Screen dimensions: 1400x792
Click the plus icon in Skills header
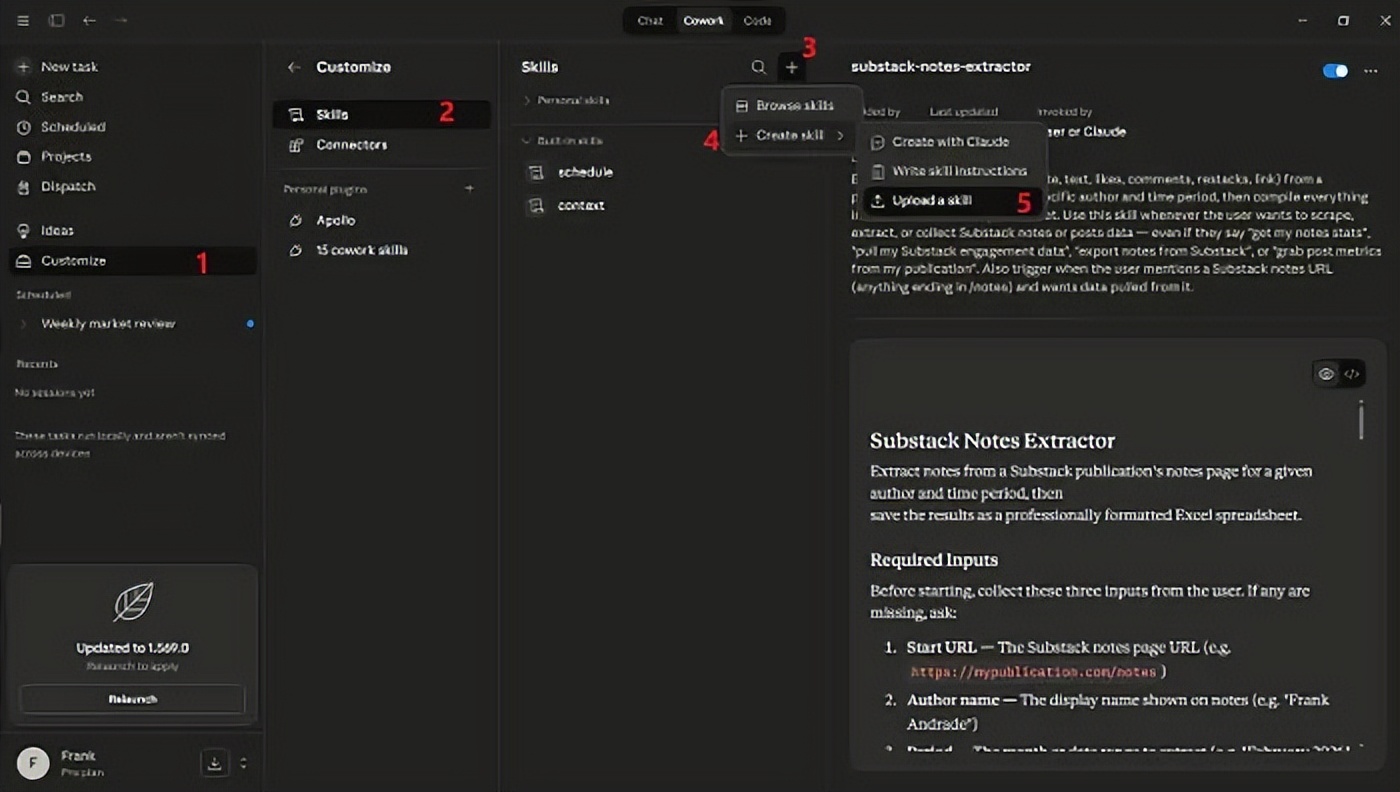(792, 67)
